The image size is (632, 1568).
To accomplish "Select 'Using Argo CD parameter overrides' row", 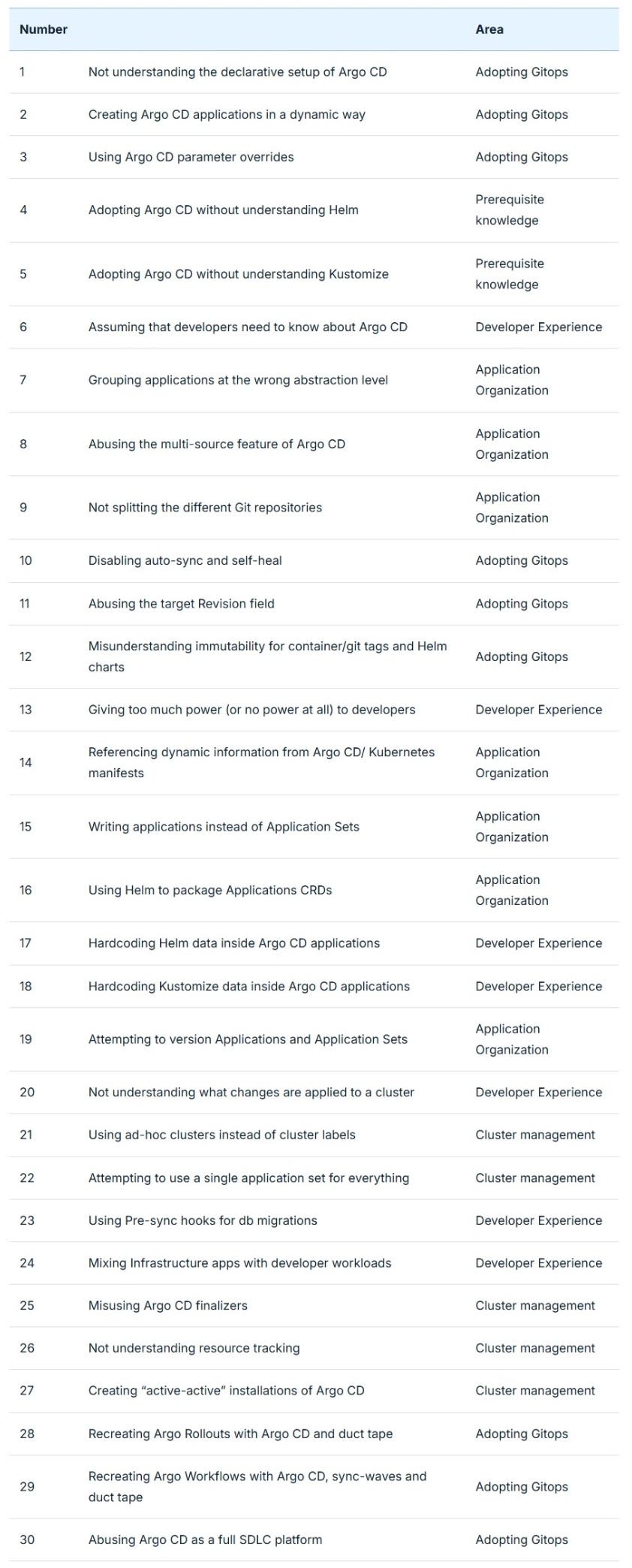I will [x=314, y=157].
